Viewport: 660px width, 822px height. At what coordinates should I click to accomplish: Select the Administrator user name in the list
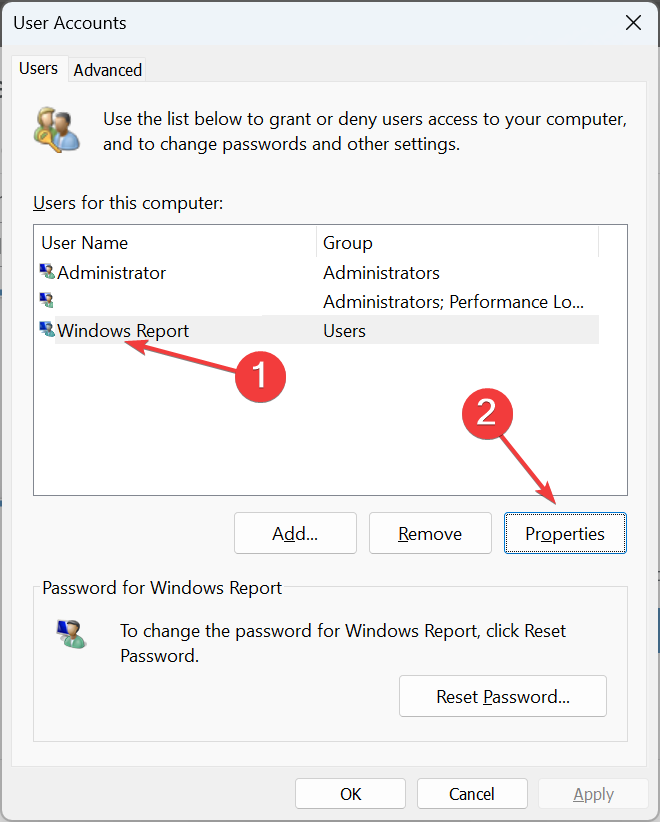[112, 273]
